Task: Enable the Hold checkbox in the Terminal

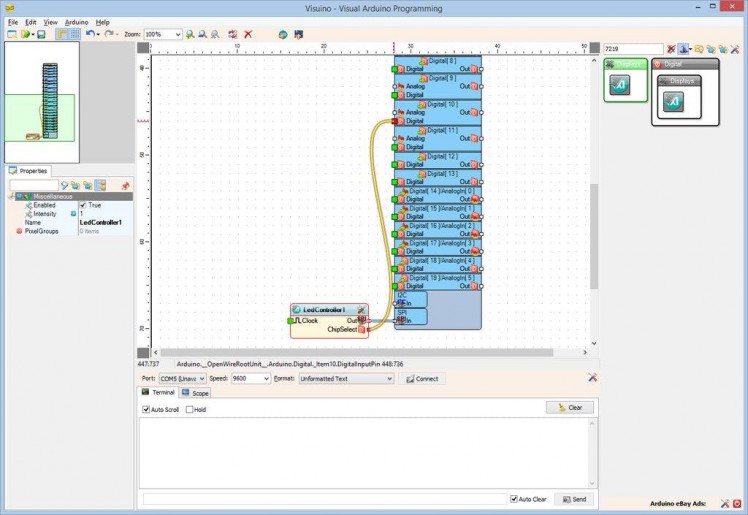Action: [x=189, y=409]
